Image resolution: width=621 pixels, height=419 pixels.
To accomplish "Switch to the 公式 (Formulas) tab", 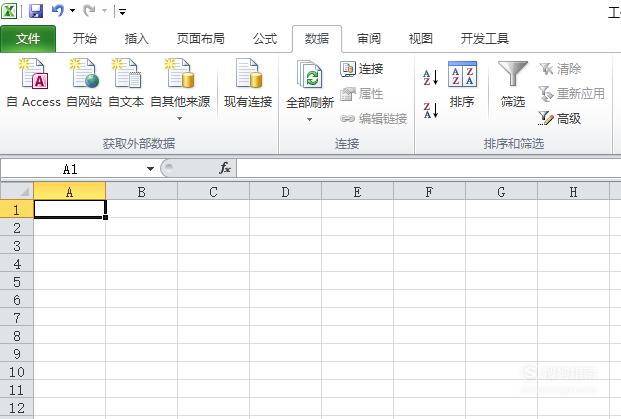I will 265,38.
